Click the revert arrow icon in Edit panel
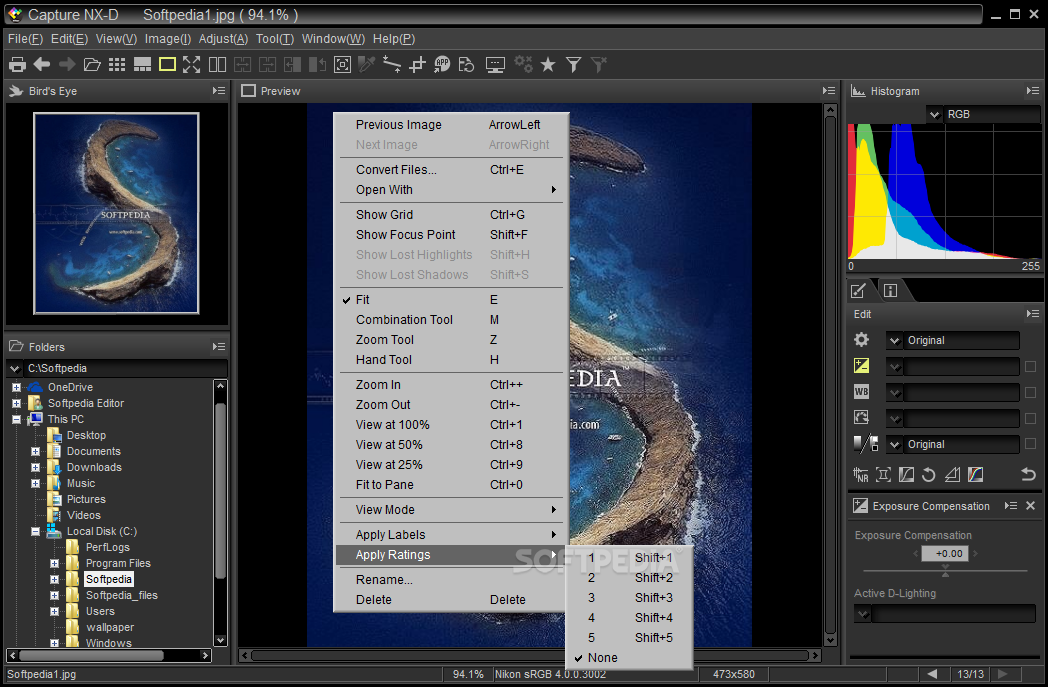 pyautogui.click(x=1028, y=474)
